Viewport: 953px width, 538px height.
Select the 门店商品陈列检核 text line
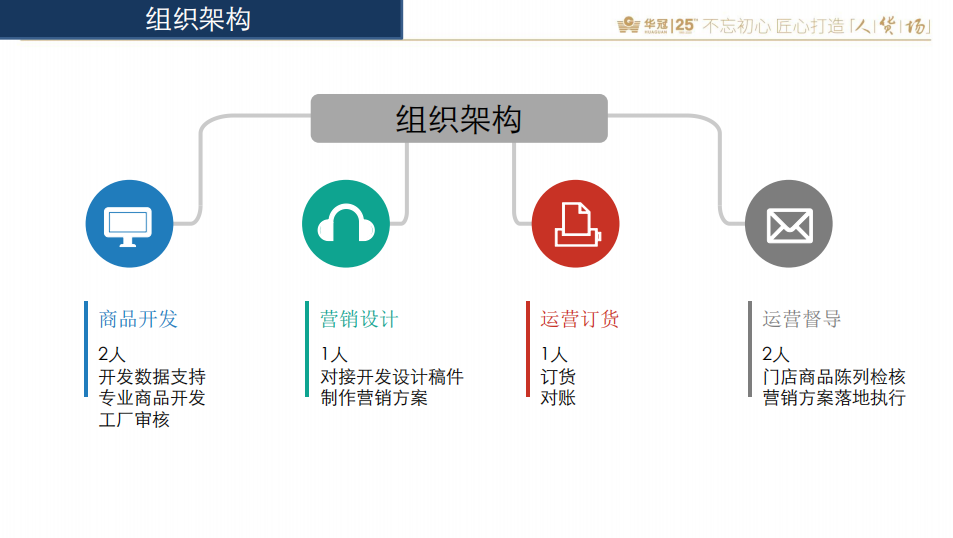[x=833, y=377]
